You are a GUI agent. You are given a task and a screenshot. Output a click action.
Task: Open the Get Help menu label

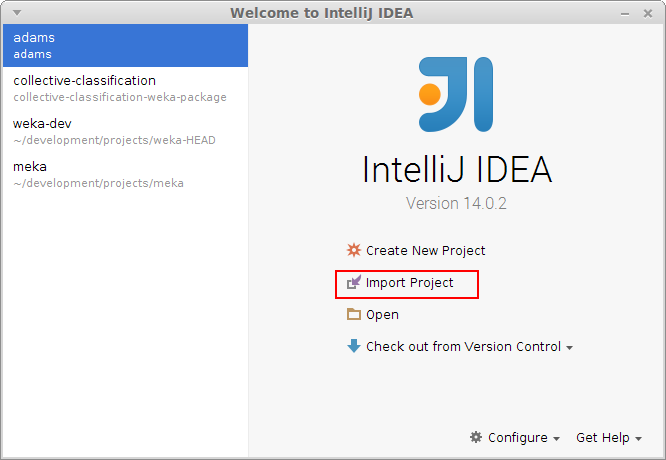pyautogui.click(x=603, y=438)
